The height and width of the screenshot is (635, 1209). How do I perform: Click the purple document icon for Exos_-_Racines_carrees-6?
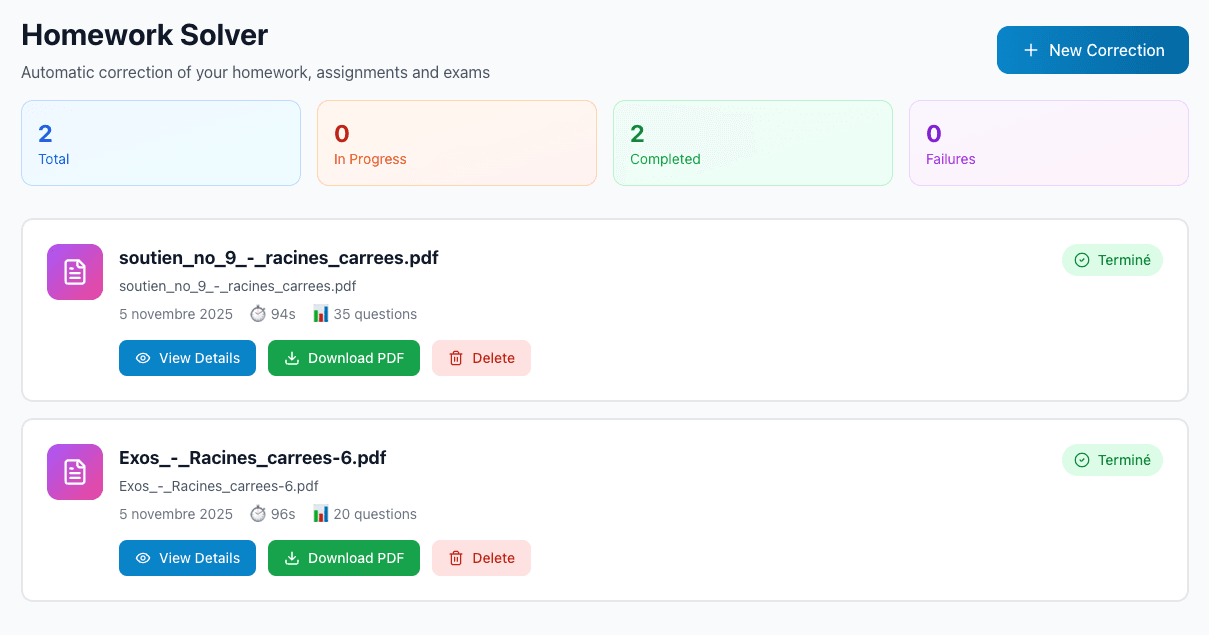coord(75,472)
